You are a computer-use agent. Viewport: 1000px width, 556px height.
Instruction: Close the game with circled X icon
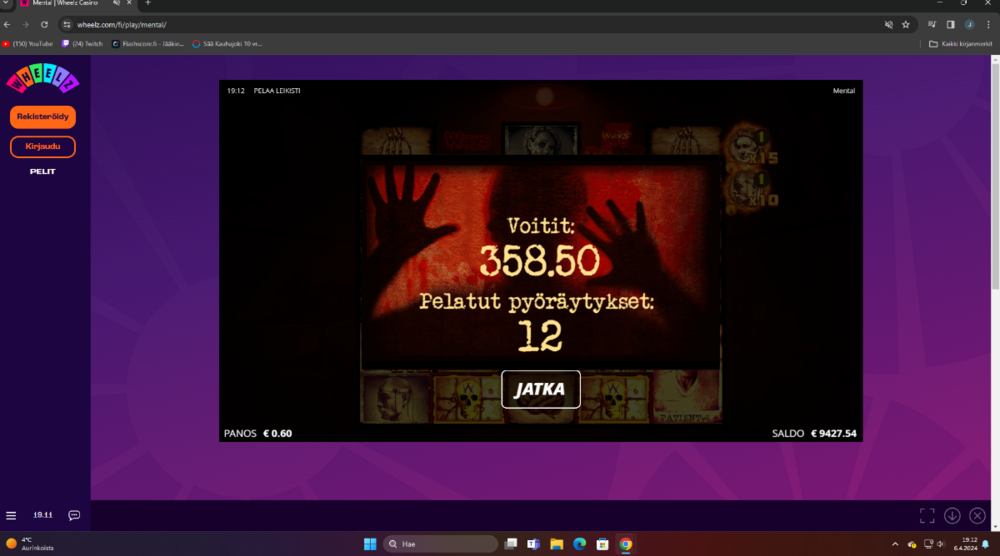(x=977, y=516)
